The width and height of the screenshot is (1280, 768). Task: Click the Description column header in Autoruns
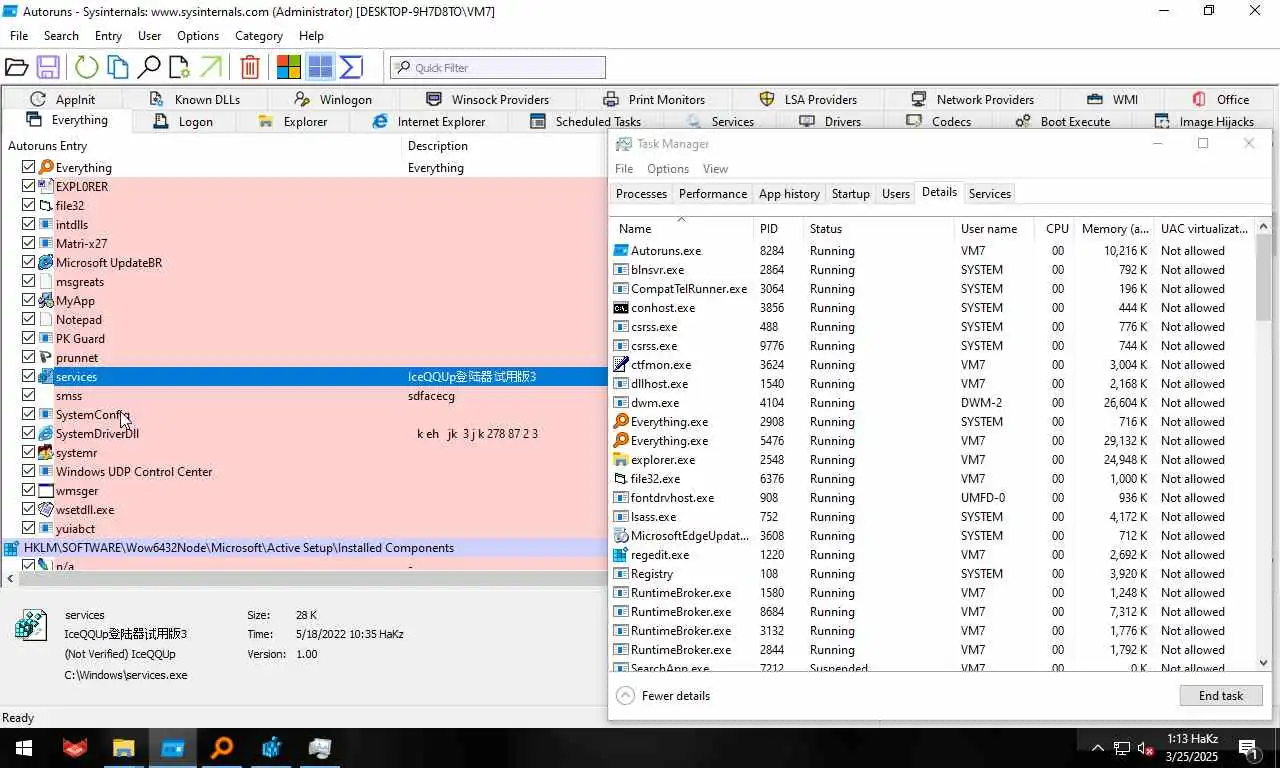coord(437,146)
